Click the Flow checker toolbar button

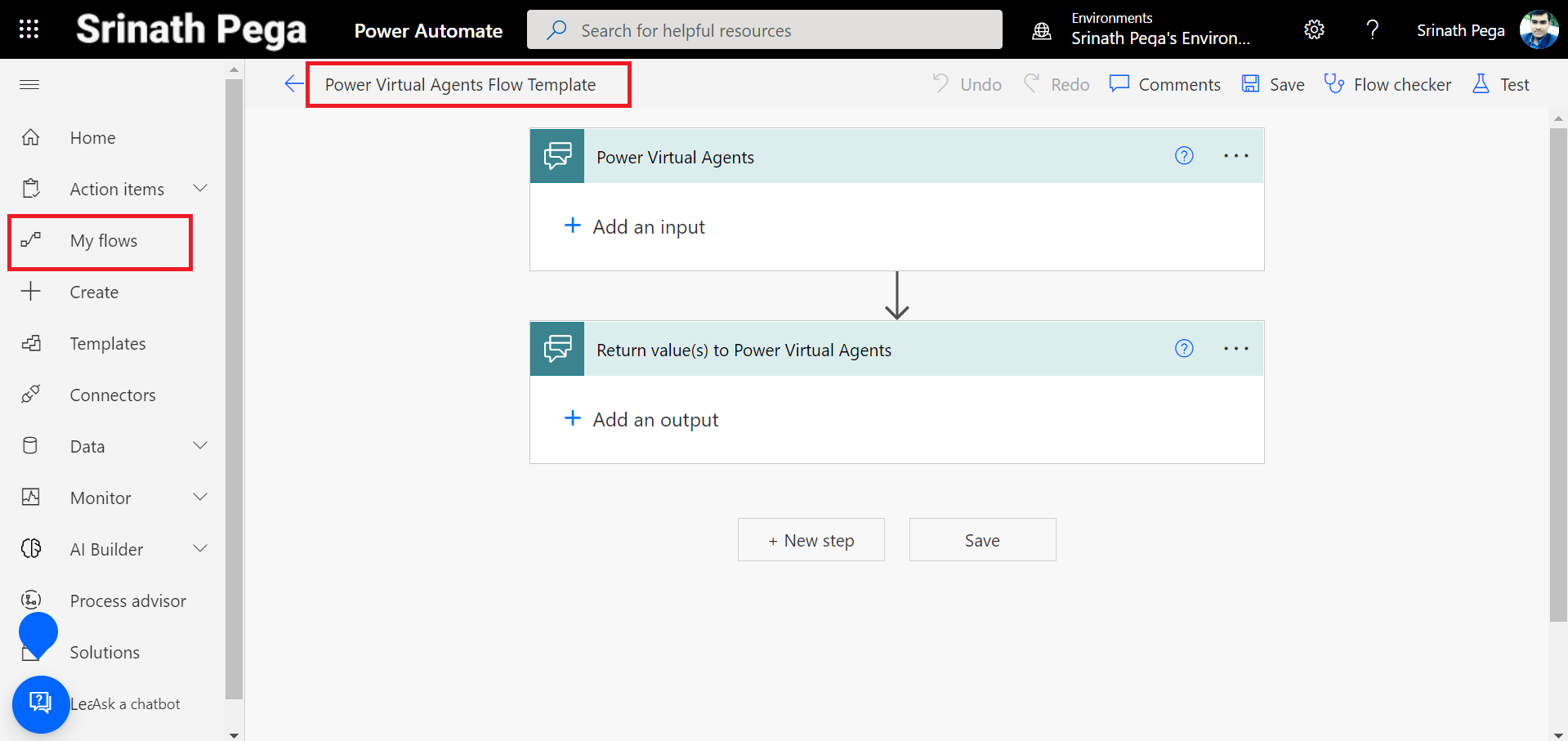1387,85
